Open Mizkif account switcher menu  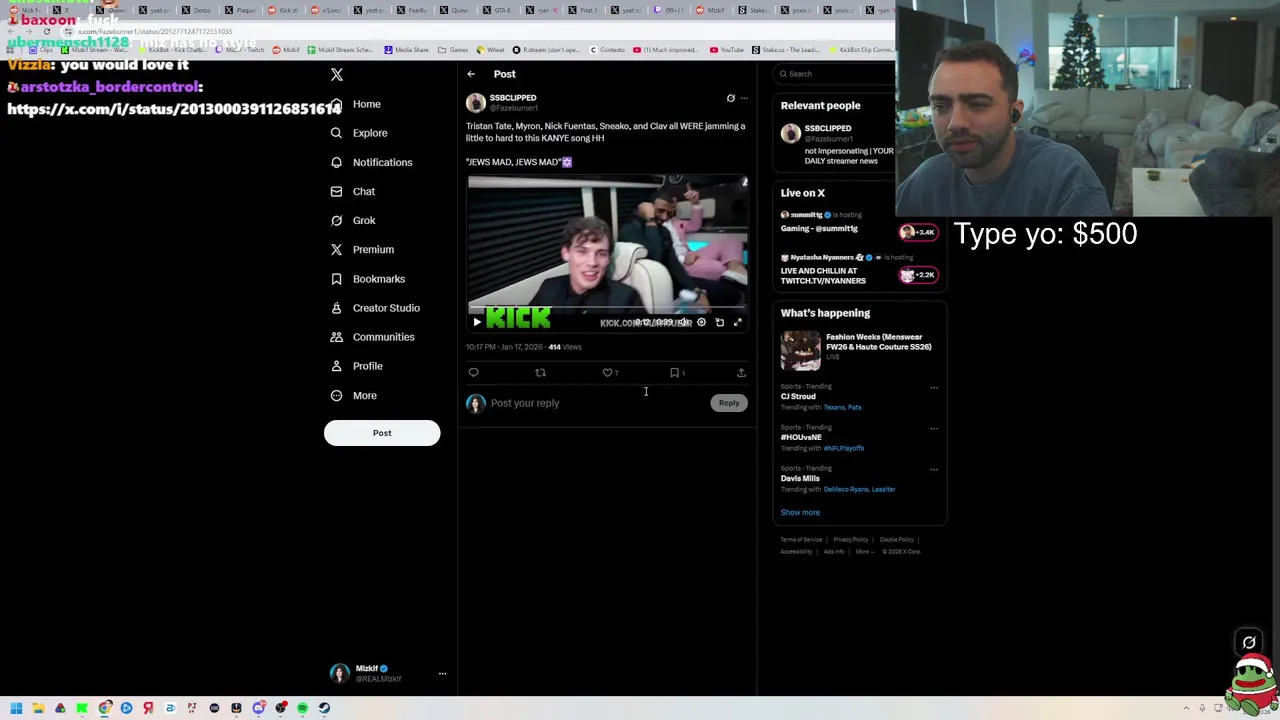(388, 673)
